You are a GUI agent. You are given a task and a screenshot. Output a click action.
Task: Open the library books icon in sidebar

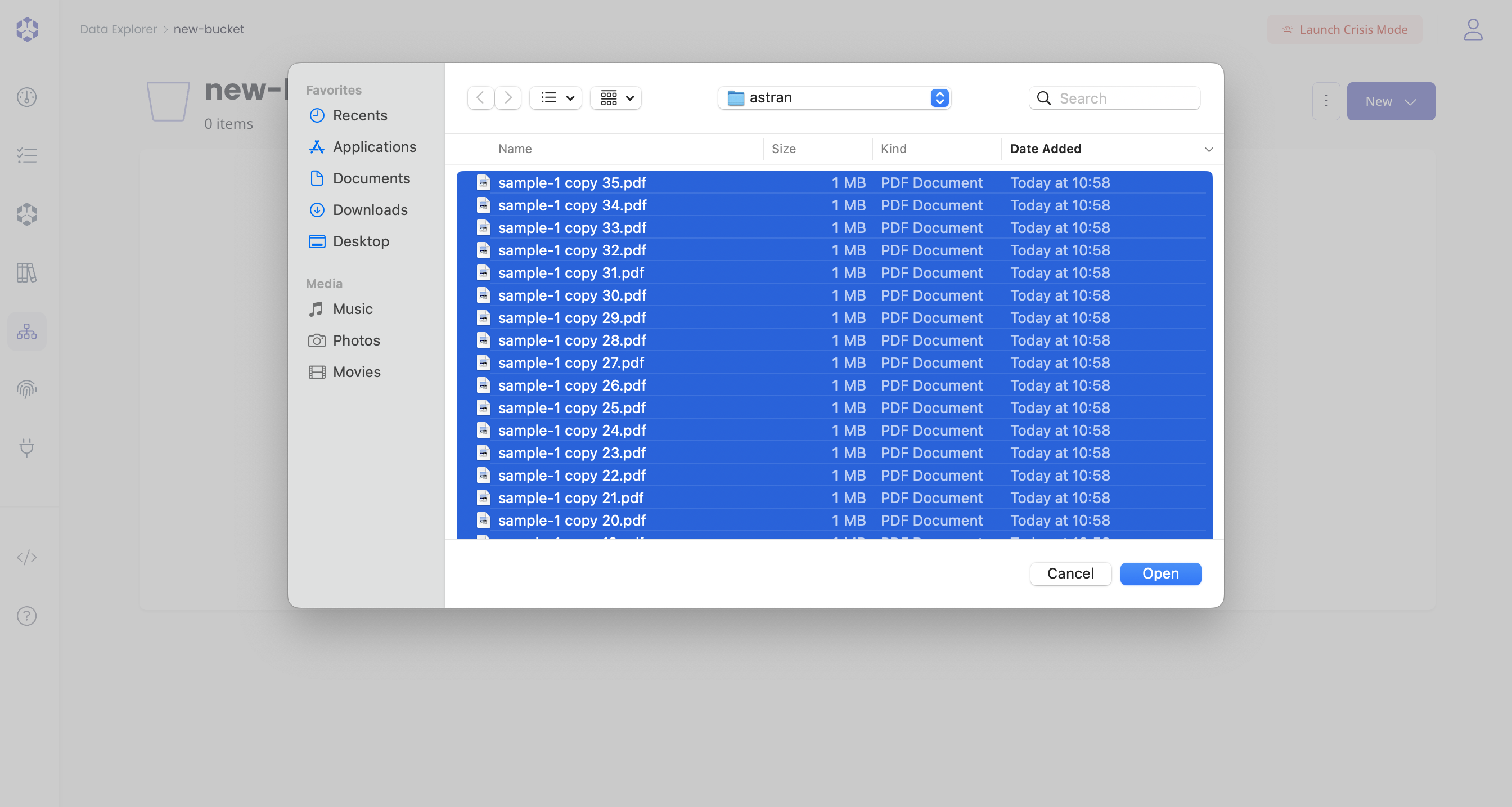[26, 272]
